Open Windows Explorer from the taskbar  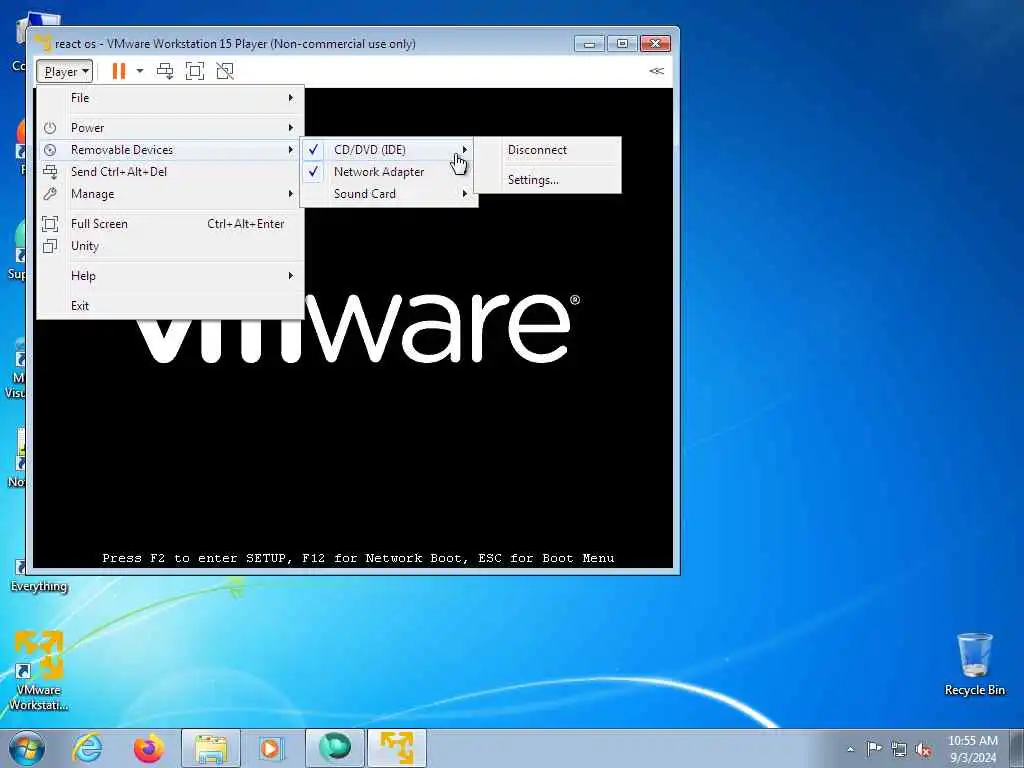pyautogui.click(x=211, y=748)
